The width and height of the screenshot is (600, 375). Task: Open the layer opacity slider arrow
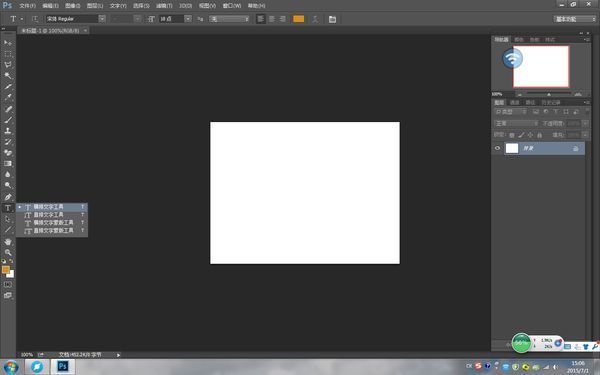585,123
